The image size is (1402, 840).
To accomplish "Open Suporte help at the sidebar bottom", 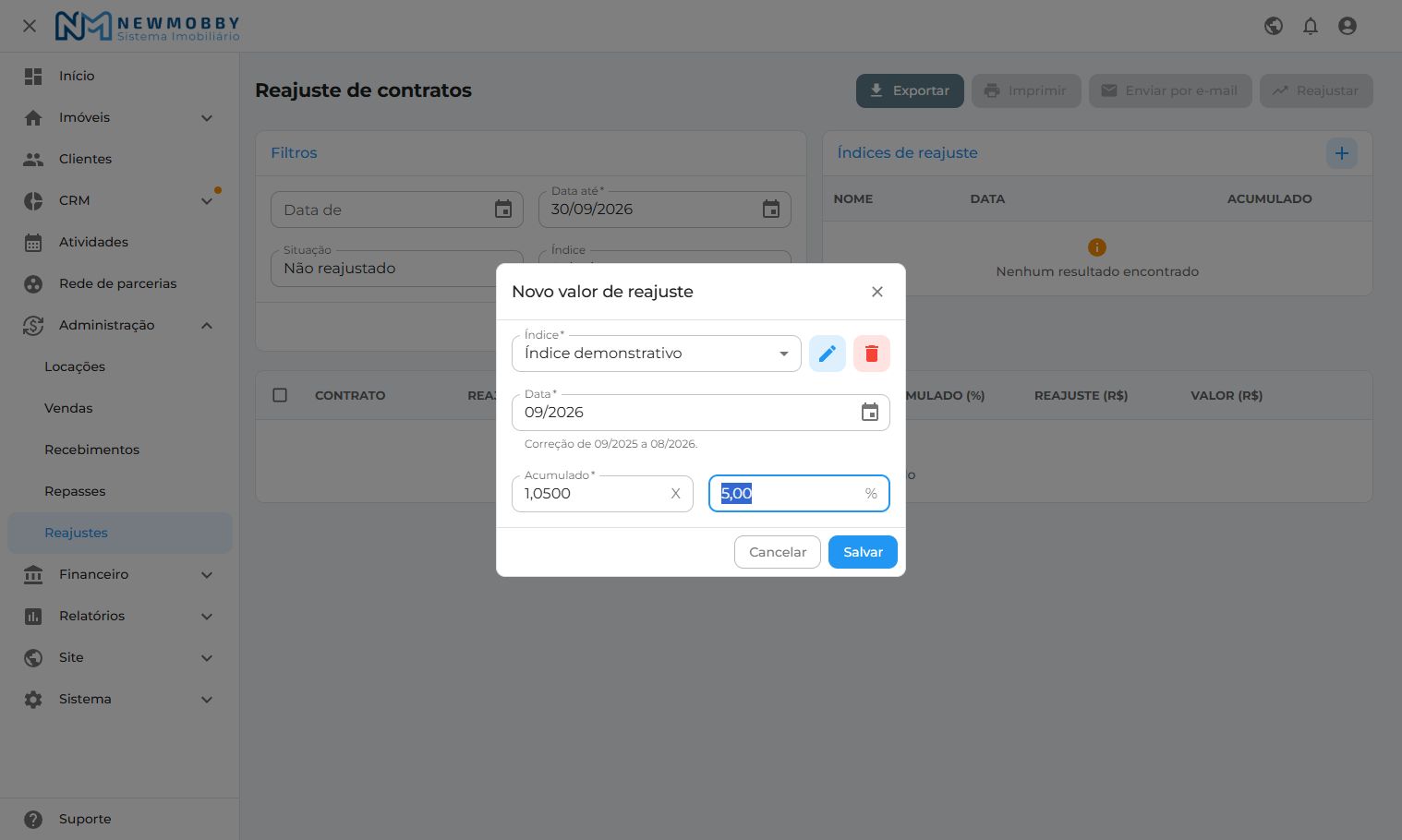I will point(120,819).
